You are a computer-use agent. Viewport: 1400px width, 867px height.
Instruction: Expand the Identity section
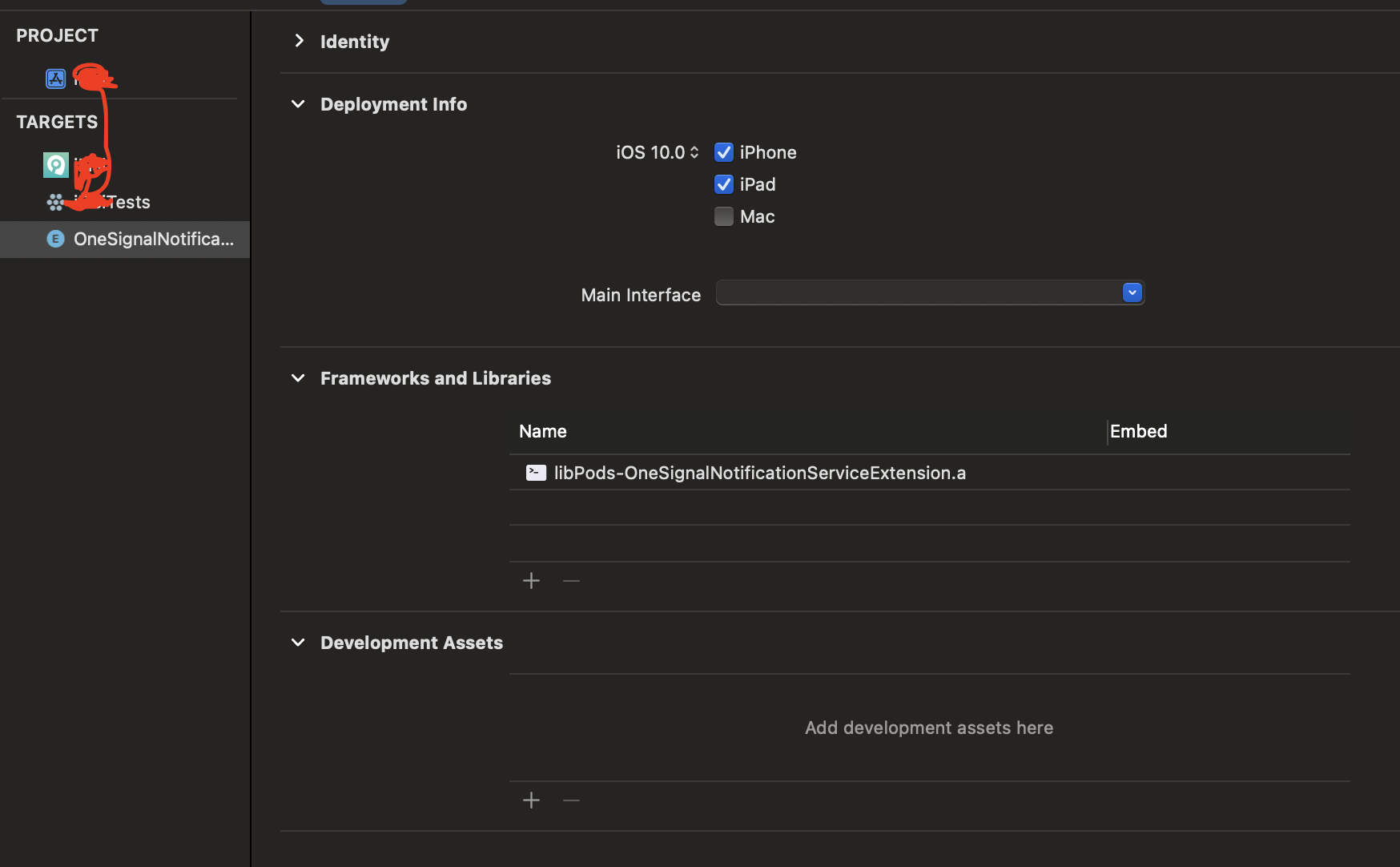tap(299, 41)
